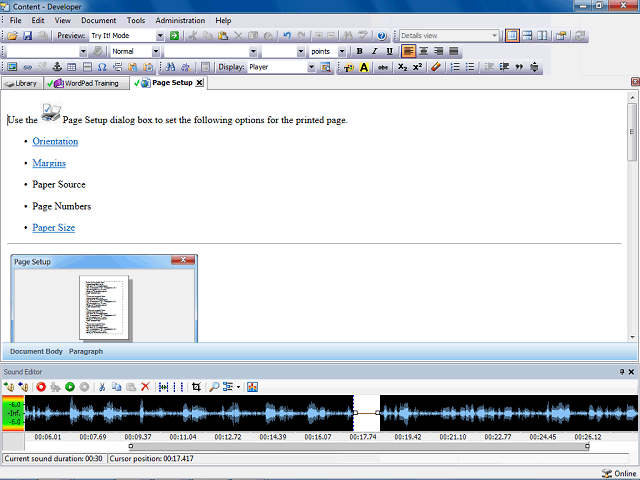640x480 pixels.
Task: Select the Document Body breadcrumb
Action: click(x=36, y=351)
